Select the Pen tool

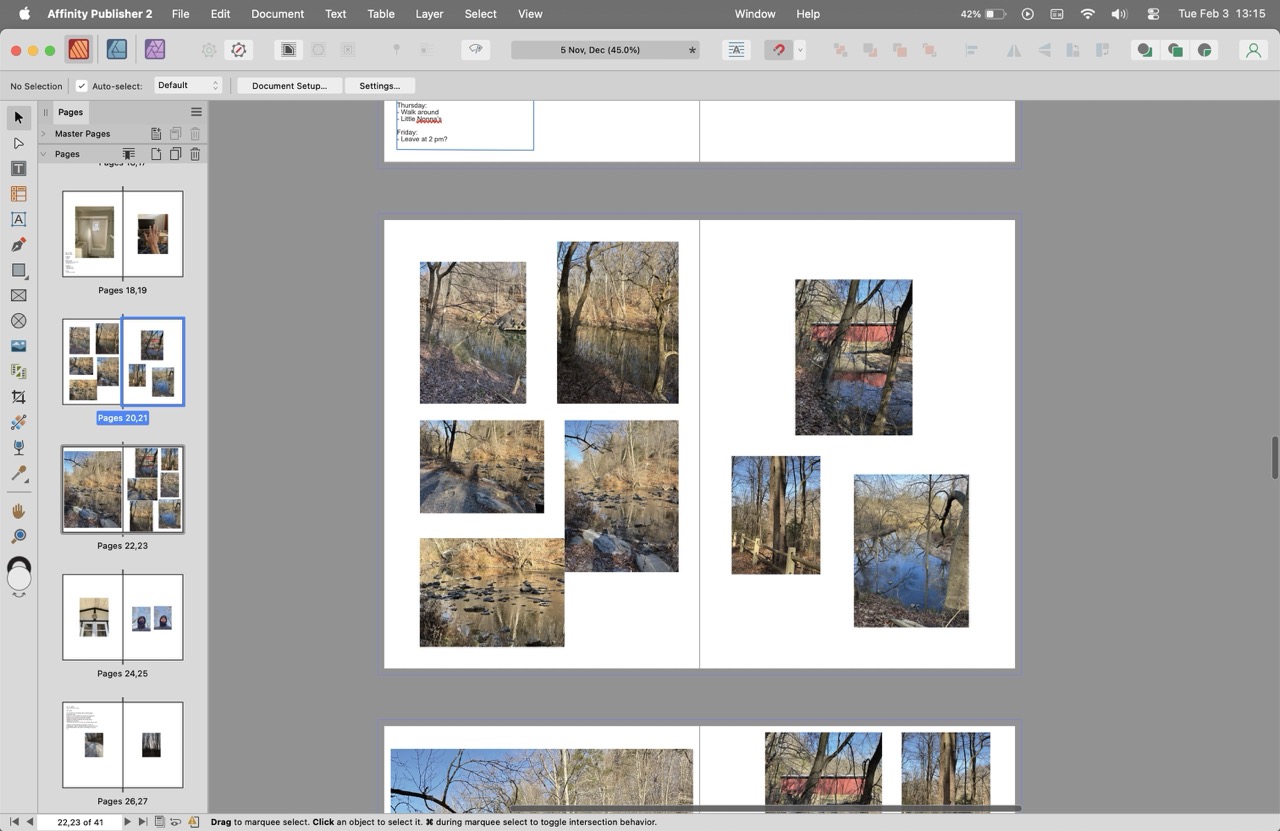[x=18, y=245]
